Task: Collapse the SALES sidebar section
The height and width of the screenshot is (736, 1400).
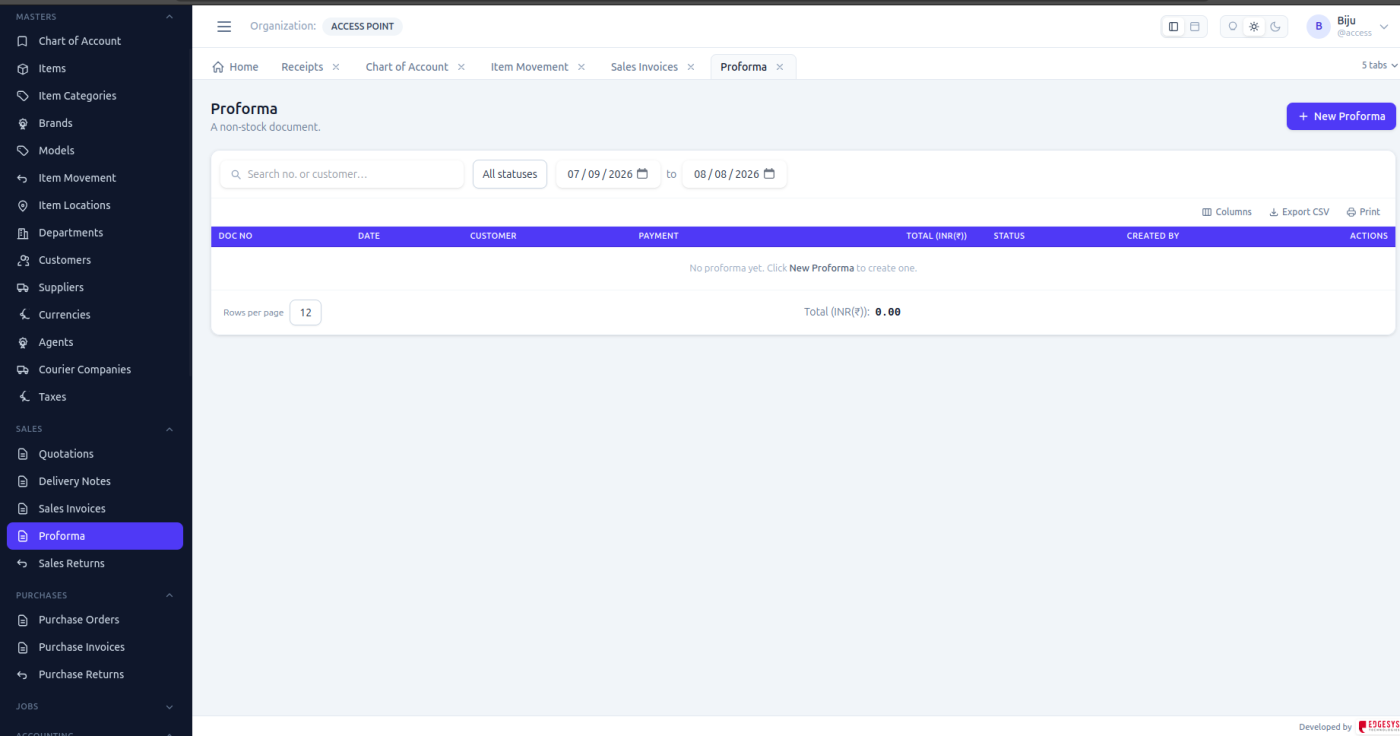Action: tap(169, 429)
